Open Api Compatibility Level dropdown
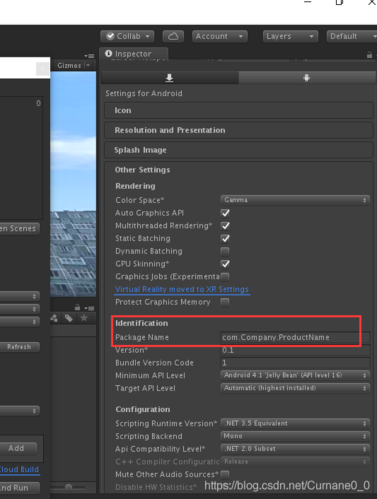Screen dimensions: 377x499 [295, 449]
